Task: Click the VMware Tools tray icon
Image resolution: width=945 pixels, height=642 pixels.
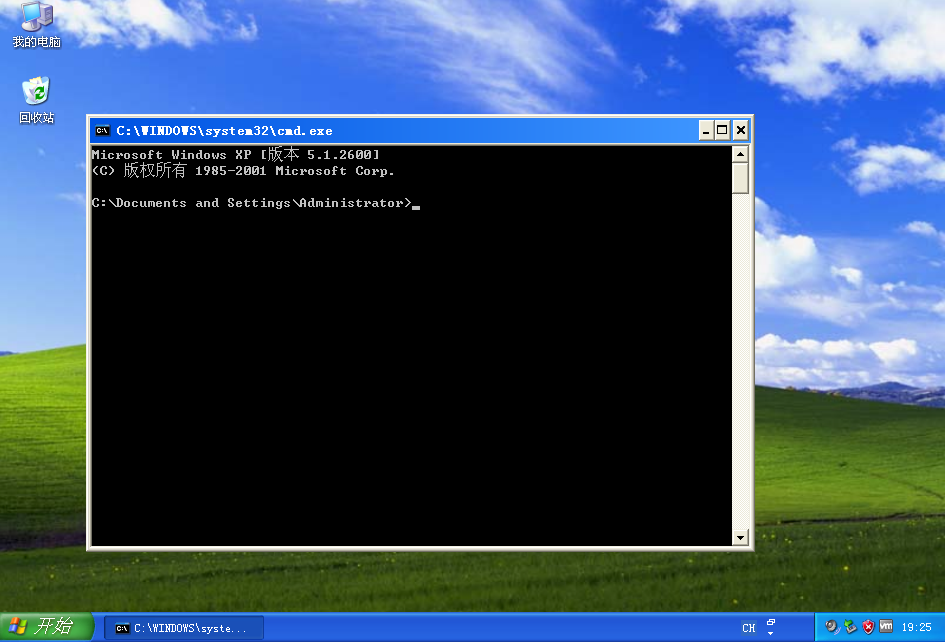Action: pos(886,627)
